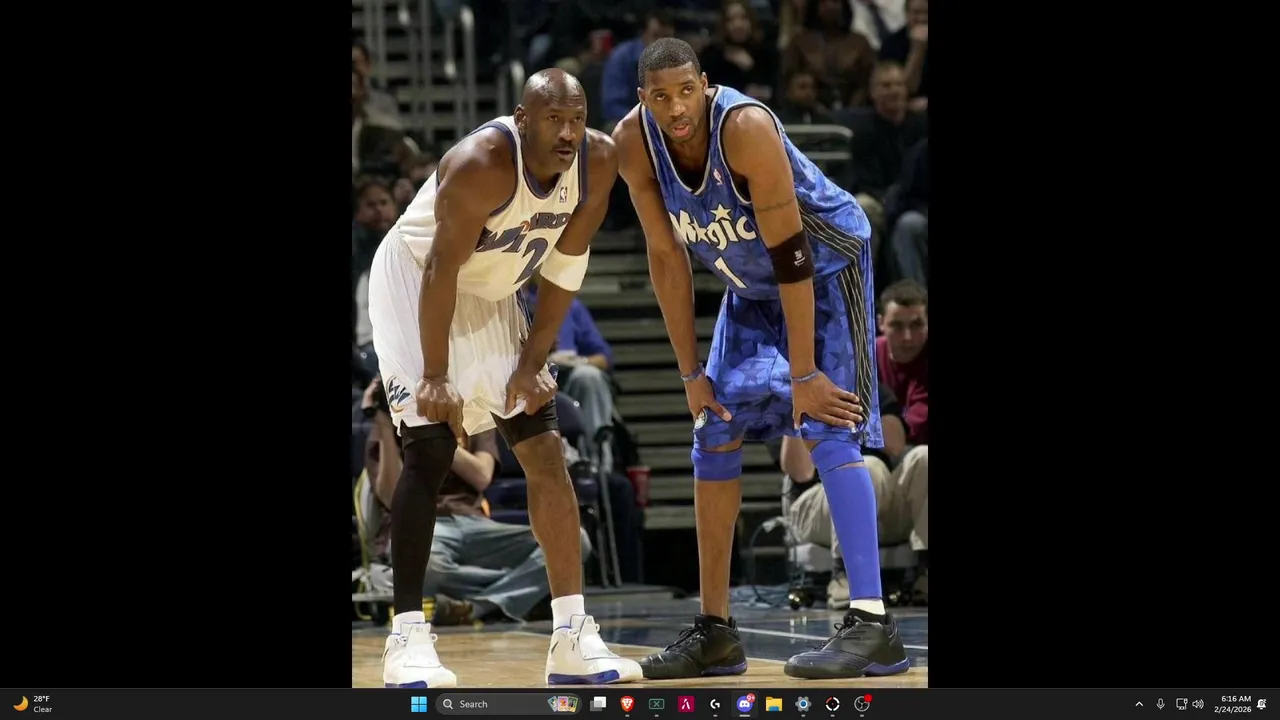Click the basketball players photo
Viewport: 1280px width, 720px height.
tap(640, 344)
